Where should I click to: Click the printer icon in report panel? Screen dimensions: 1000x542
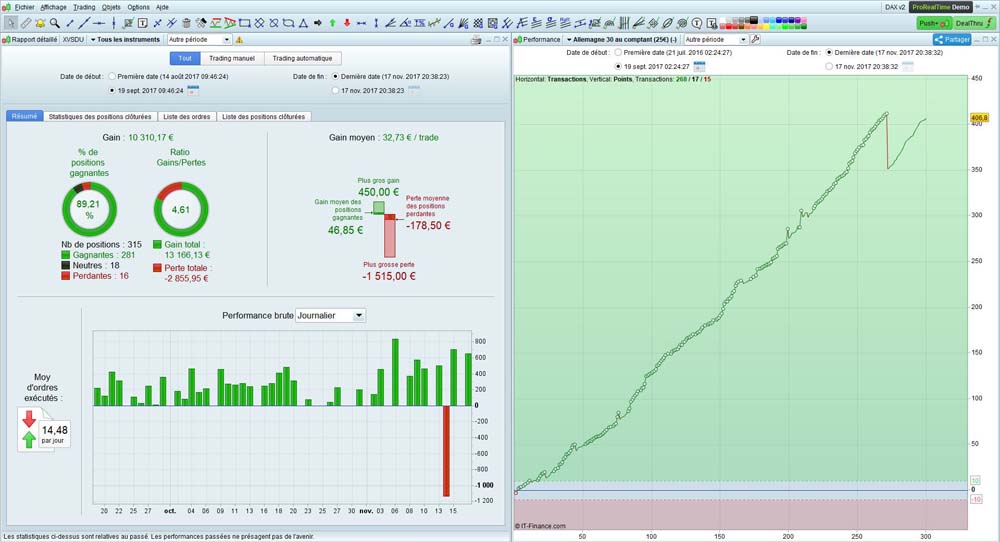(476, 40)
